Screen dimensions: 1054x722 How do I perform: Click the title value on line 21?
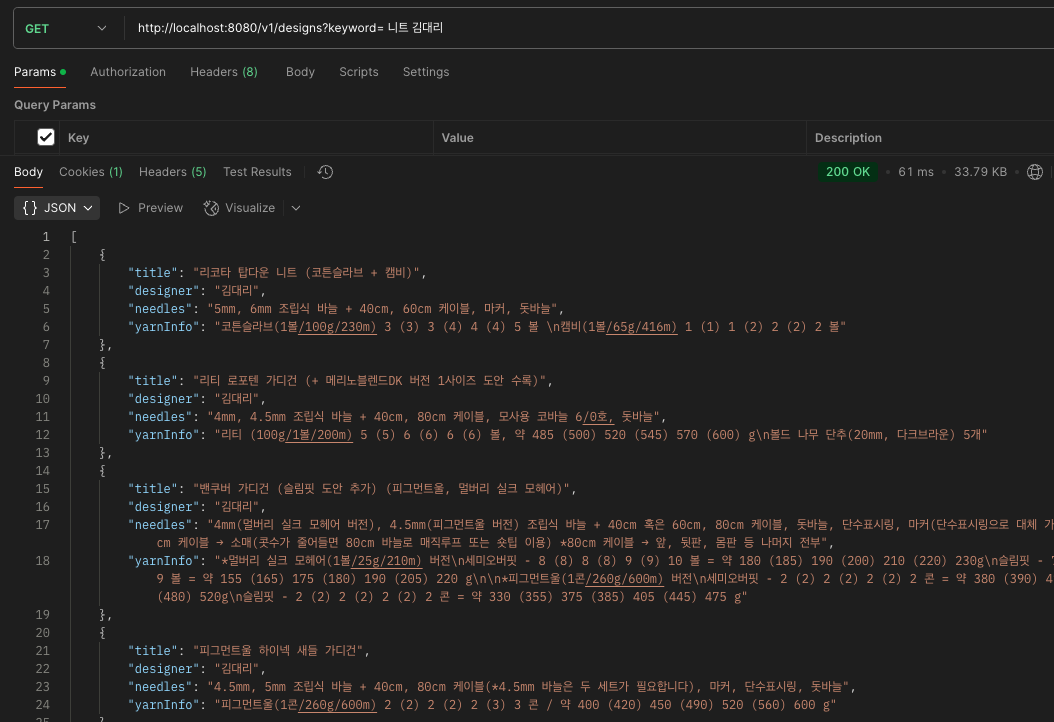click(x=278, y=651)
